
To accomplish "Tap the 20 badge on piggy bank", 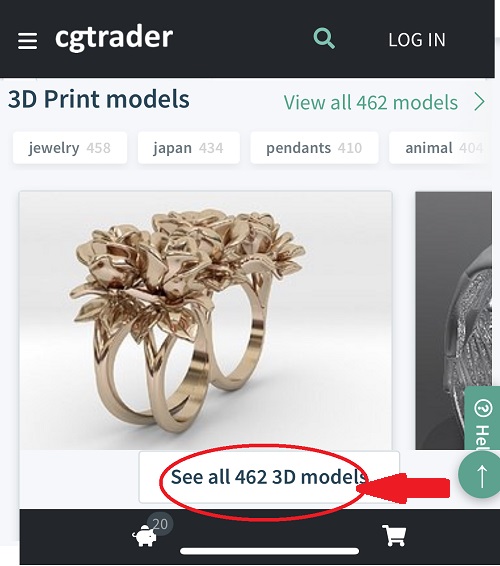I will click(160, 524).
